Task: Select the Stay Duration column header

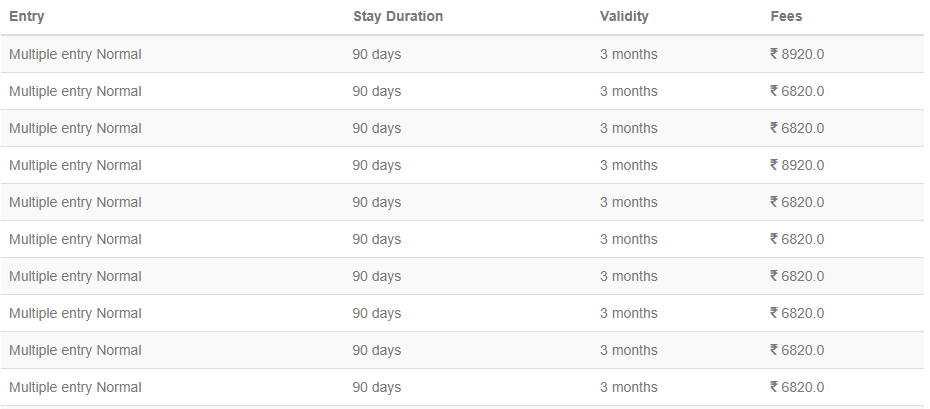Action: [x=398, y=17]
